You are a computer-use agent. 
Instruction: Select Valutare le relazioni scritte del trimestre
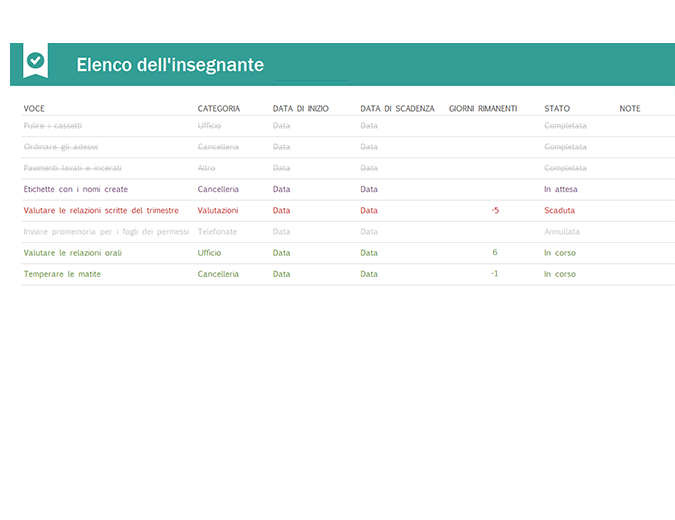coord(101,210)
